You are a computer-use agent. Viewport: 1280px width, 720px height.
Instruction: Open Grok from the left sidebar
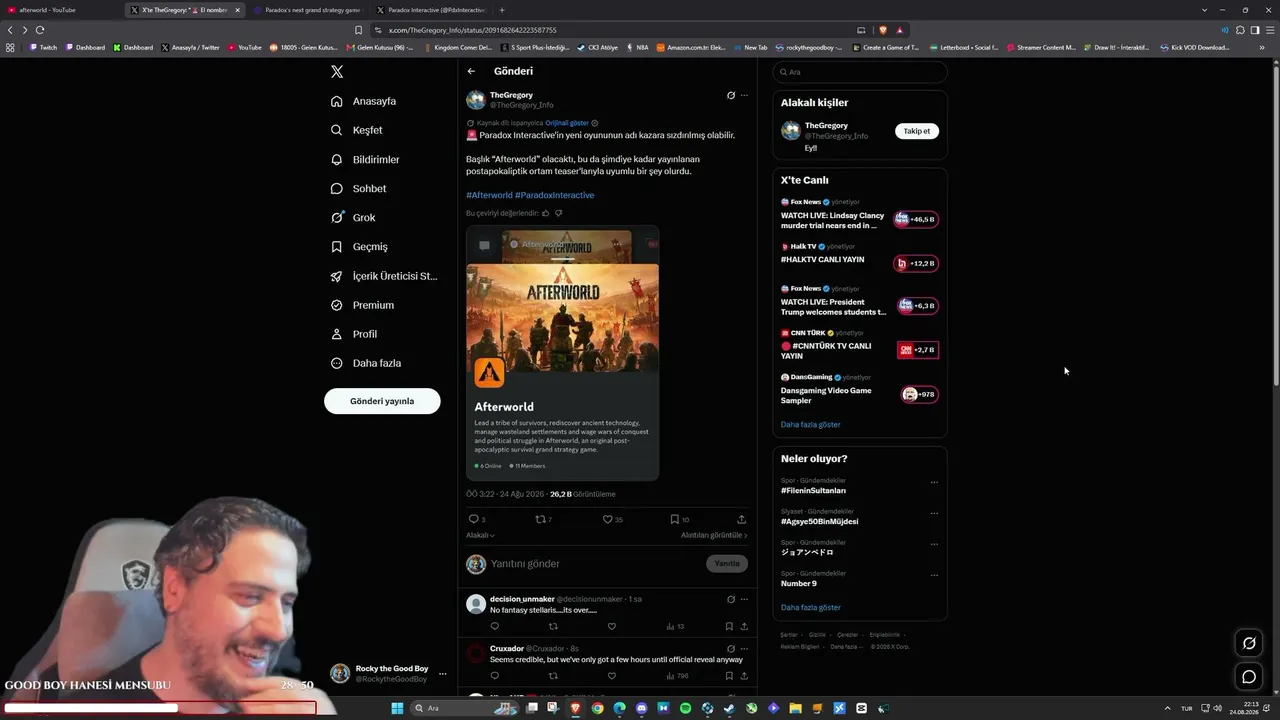[x=353, y=217]
